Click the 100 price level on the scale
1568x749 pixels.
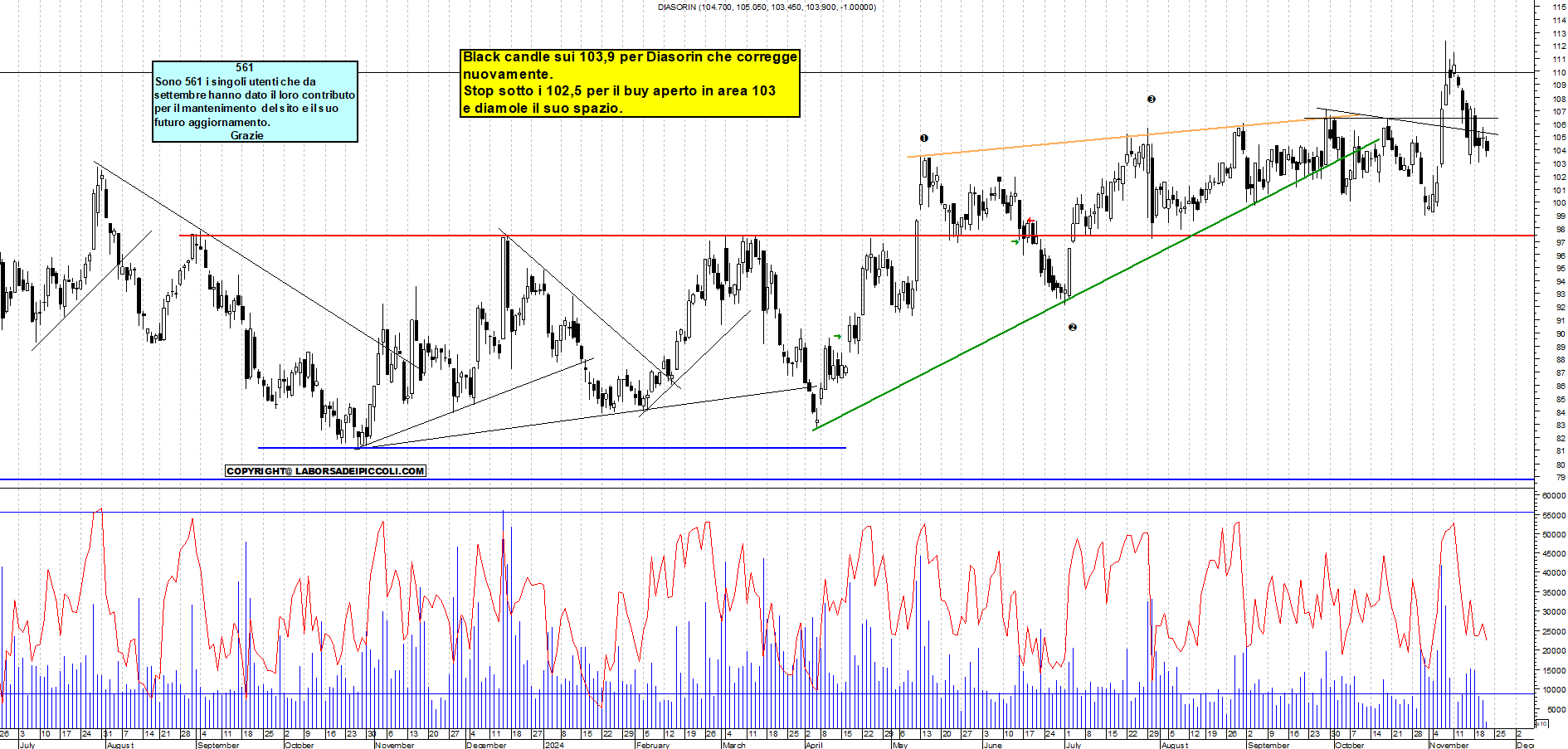click(x=1559, y=203)
